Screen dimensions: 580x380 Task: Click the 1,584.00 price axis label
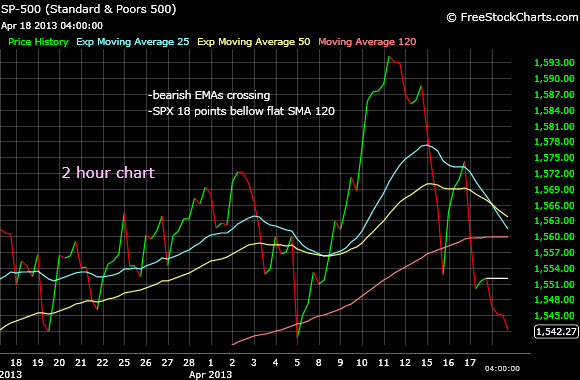pyautogui.click(x=554, y=110)
